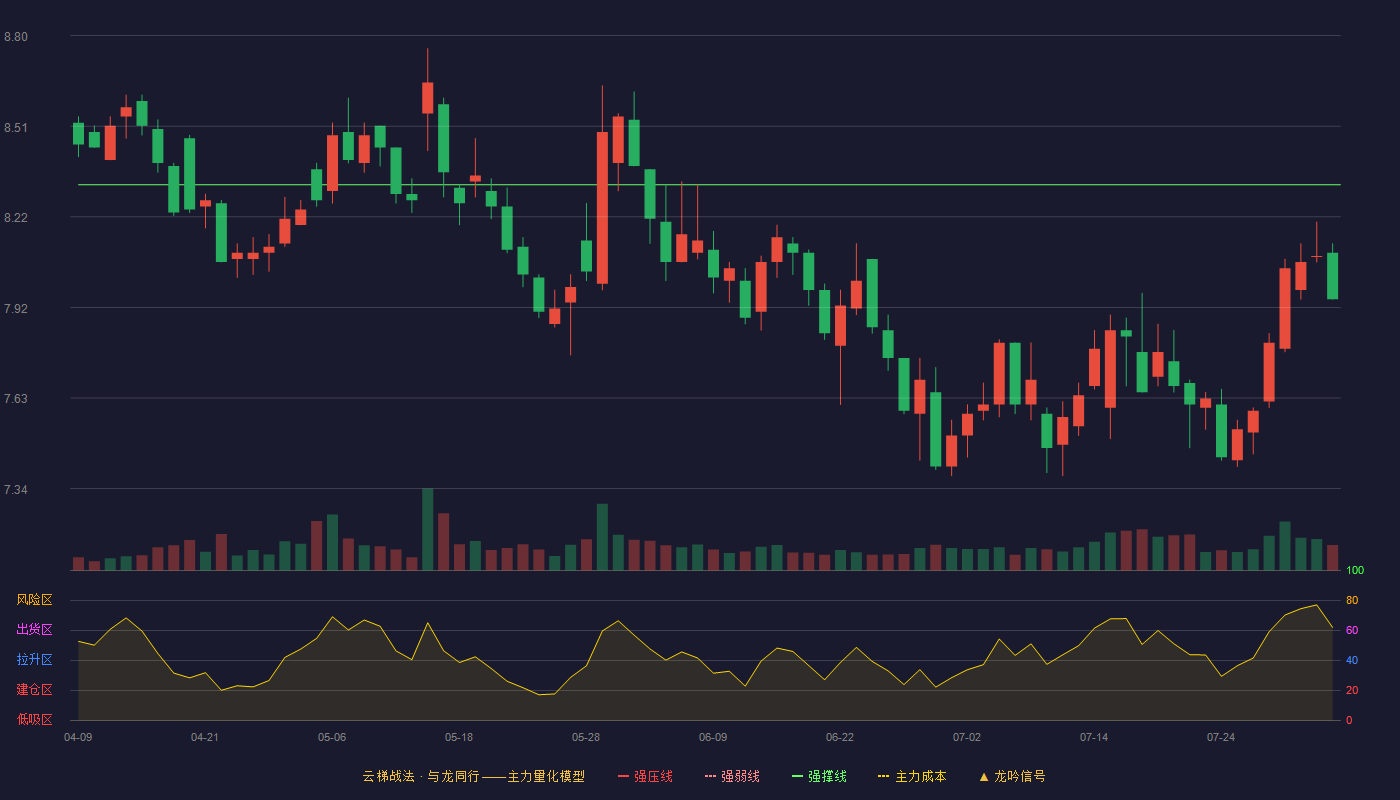Click the 60 indicator axis value
The height and width of the screenshot is (800, 1400).
[x=1352, y=630]
